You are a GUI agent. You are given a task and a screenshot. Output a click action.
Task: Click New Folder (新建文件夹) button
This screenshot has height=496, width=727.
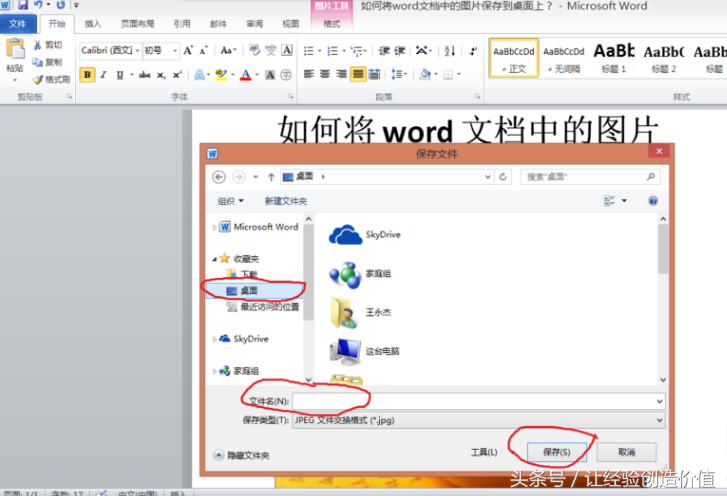click(x=286, y=201)
